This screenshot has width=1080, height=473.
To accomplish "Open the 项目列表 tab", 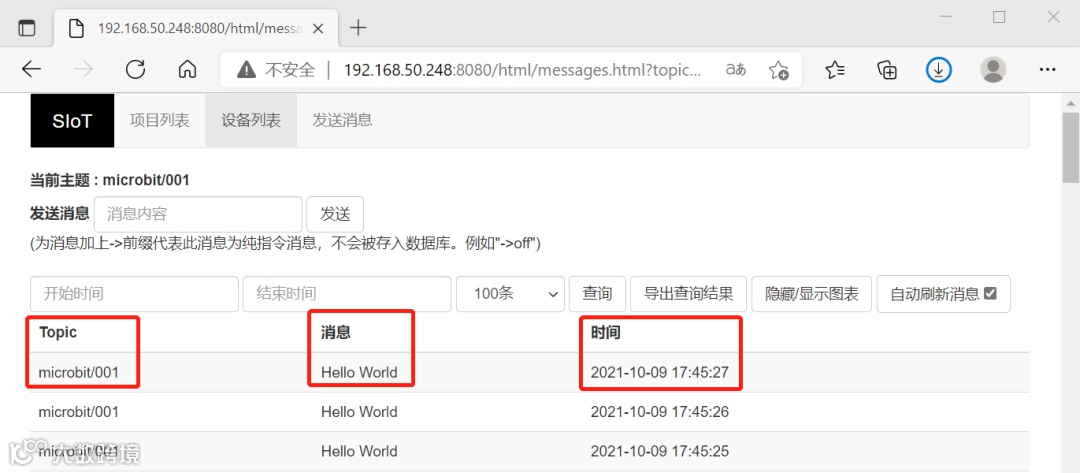I will 160,120.
